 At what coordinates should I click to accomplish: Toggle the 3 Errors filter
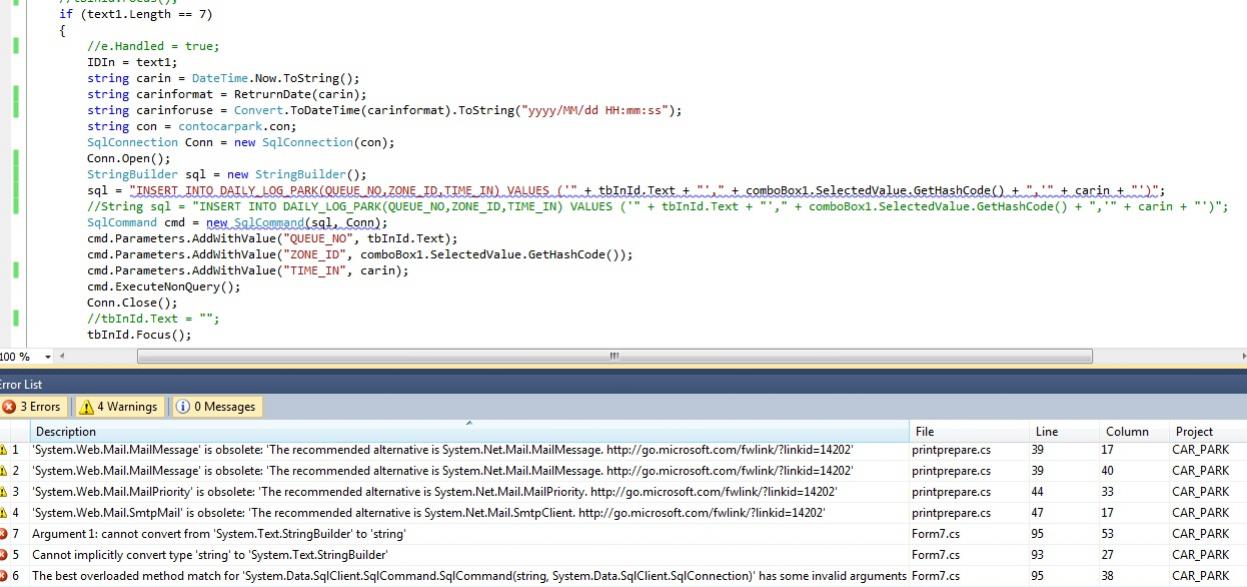[33, 407]
